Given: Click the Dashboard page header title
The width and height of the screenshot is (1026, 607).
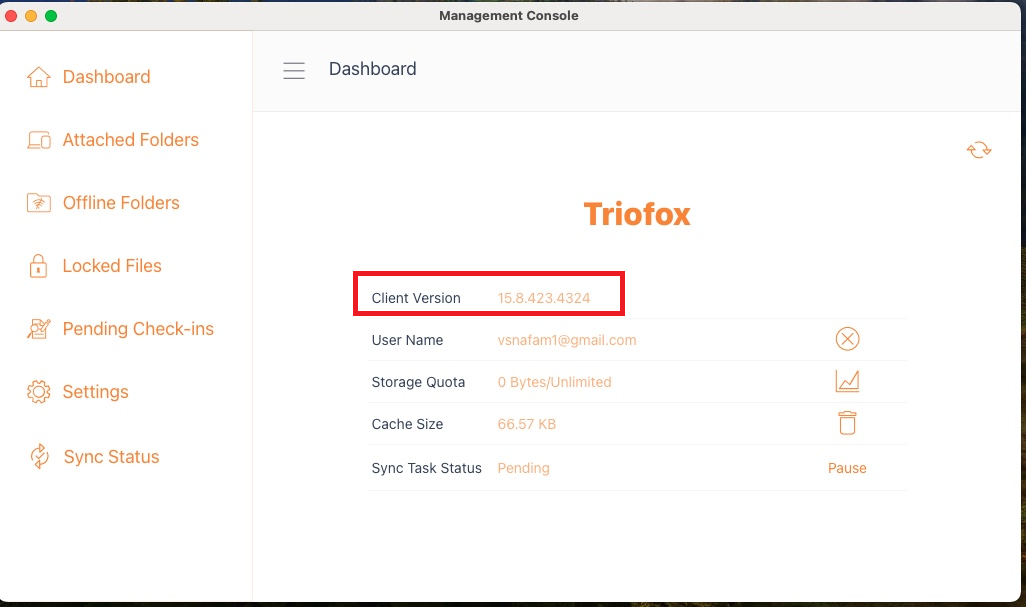Looking at the screenshot, I should click(372, 69).
